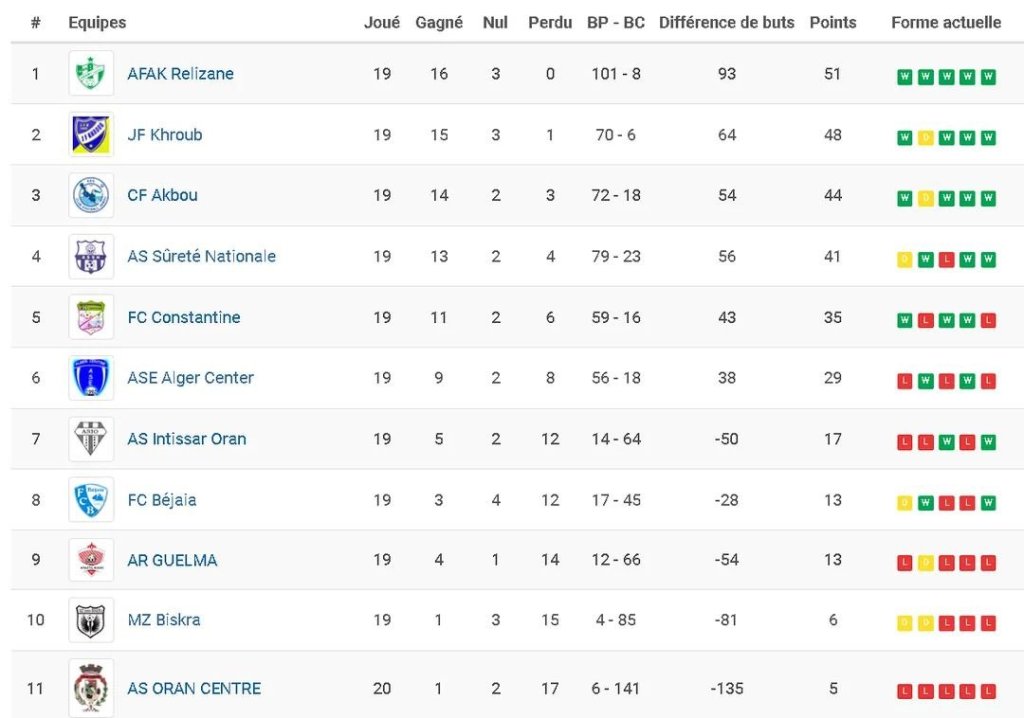Image resolution: width=1024 pixels, height=718 pixels.
Task: Click the AS Sûreté Nationale logo
Action: click(91, 257)
